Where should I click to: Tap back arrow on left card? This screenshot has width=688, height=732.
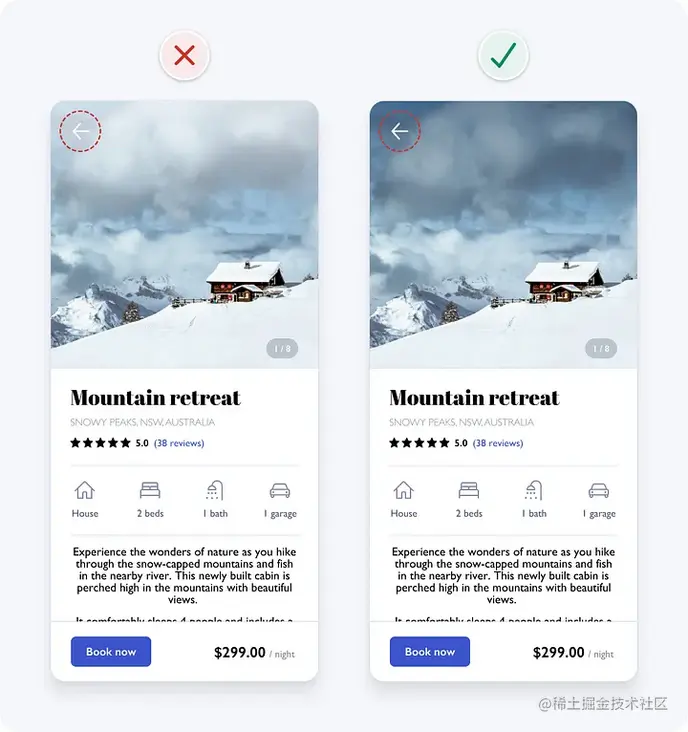tap(80, 131)
